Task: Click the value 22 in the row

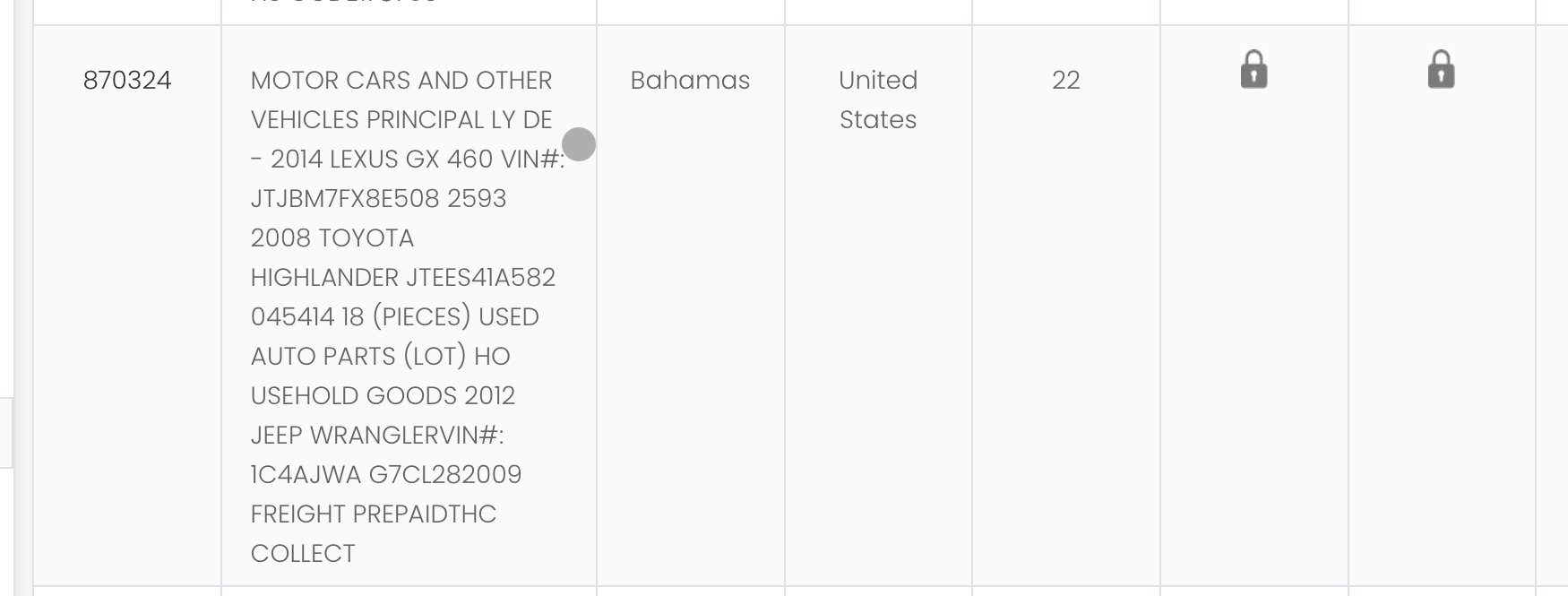Action: click(x=1066, y=81)
